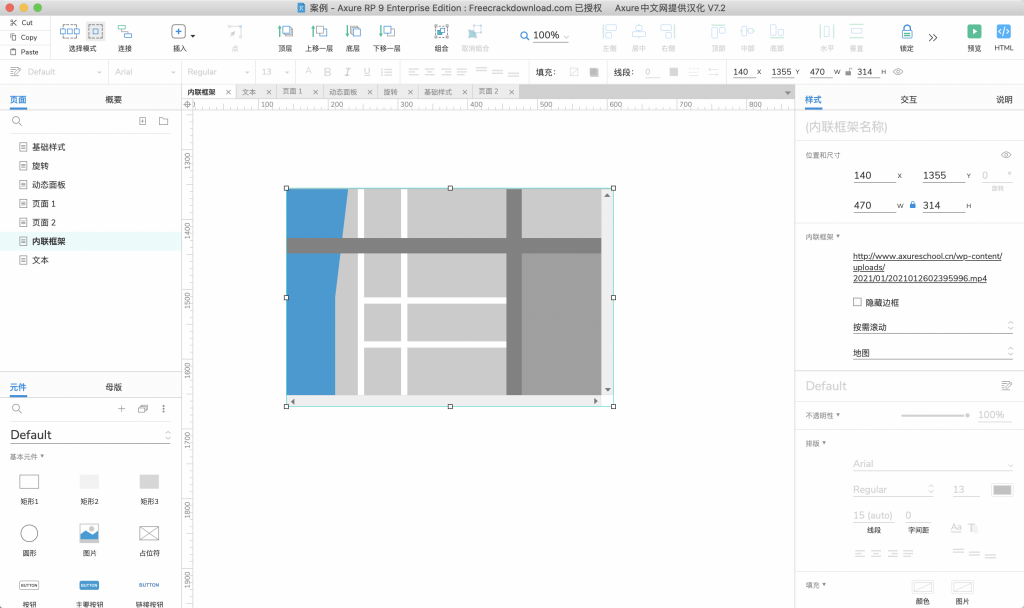The height and width of the screenshot is (608, 1024).
Task: Switch to the Outline (概要) tab
Action: coord(113,100)
